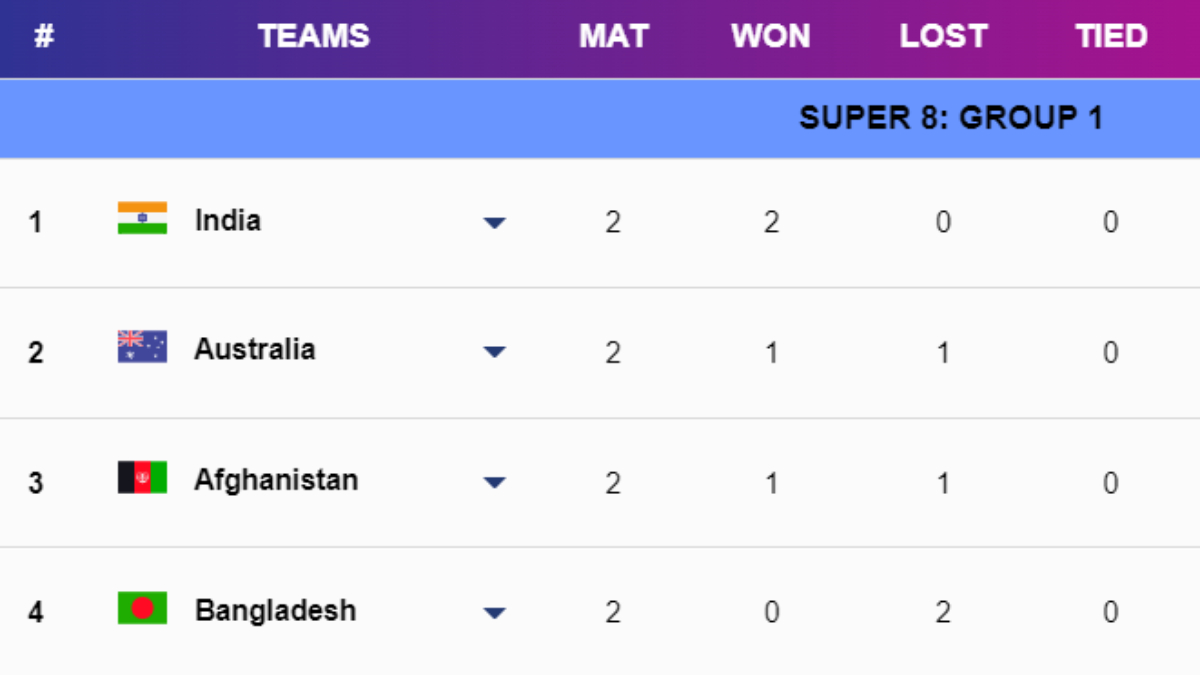Click the # rank column header
The image size is (1200, 675).
click(x=43, y=37)
